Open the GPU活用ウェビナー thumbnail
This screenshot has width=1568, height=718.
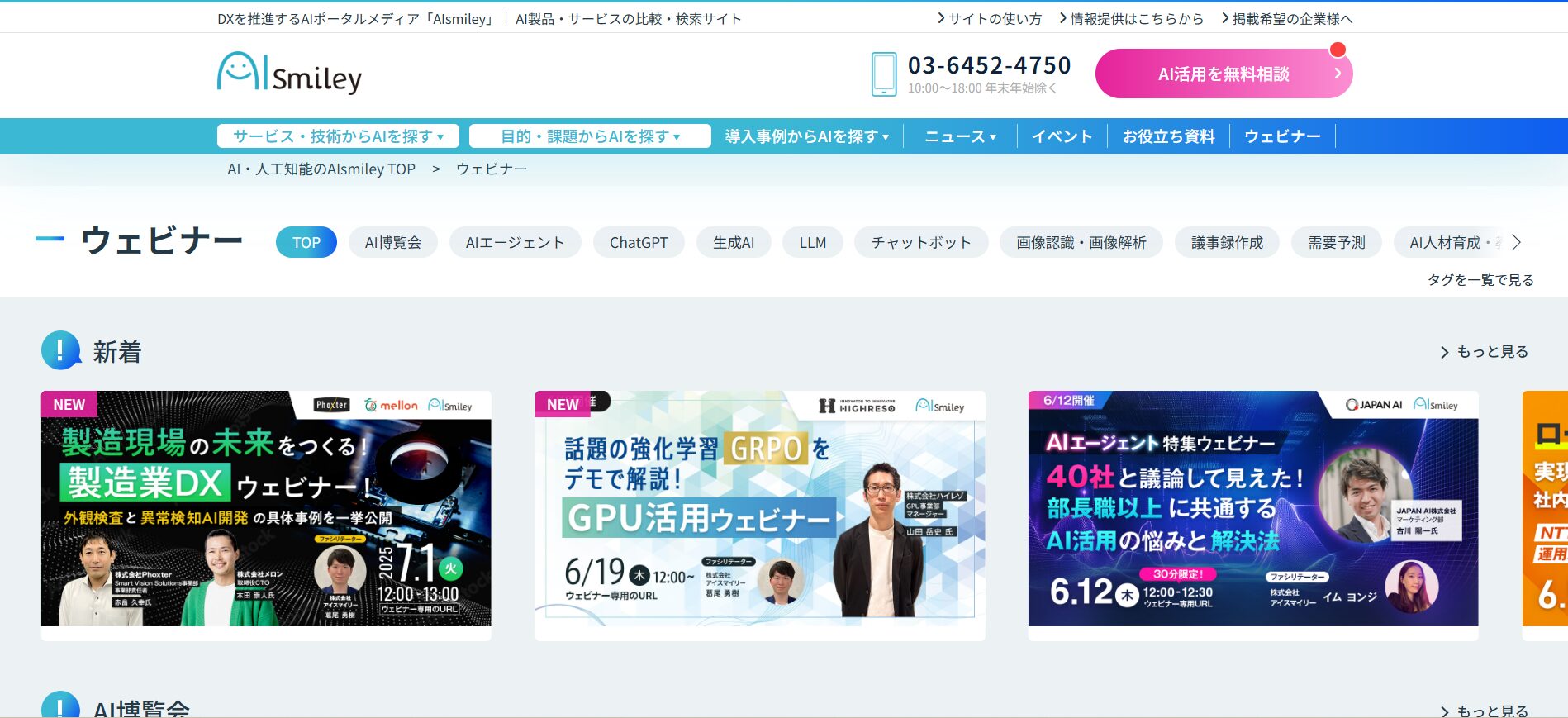pos(759,508)
